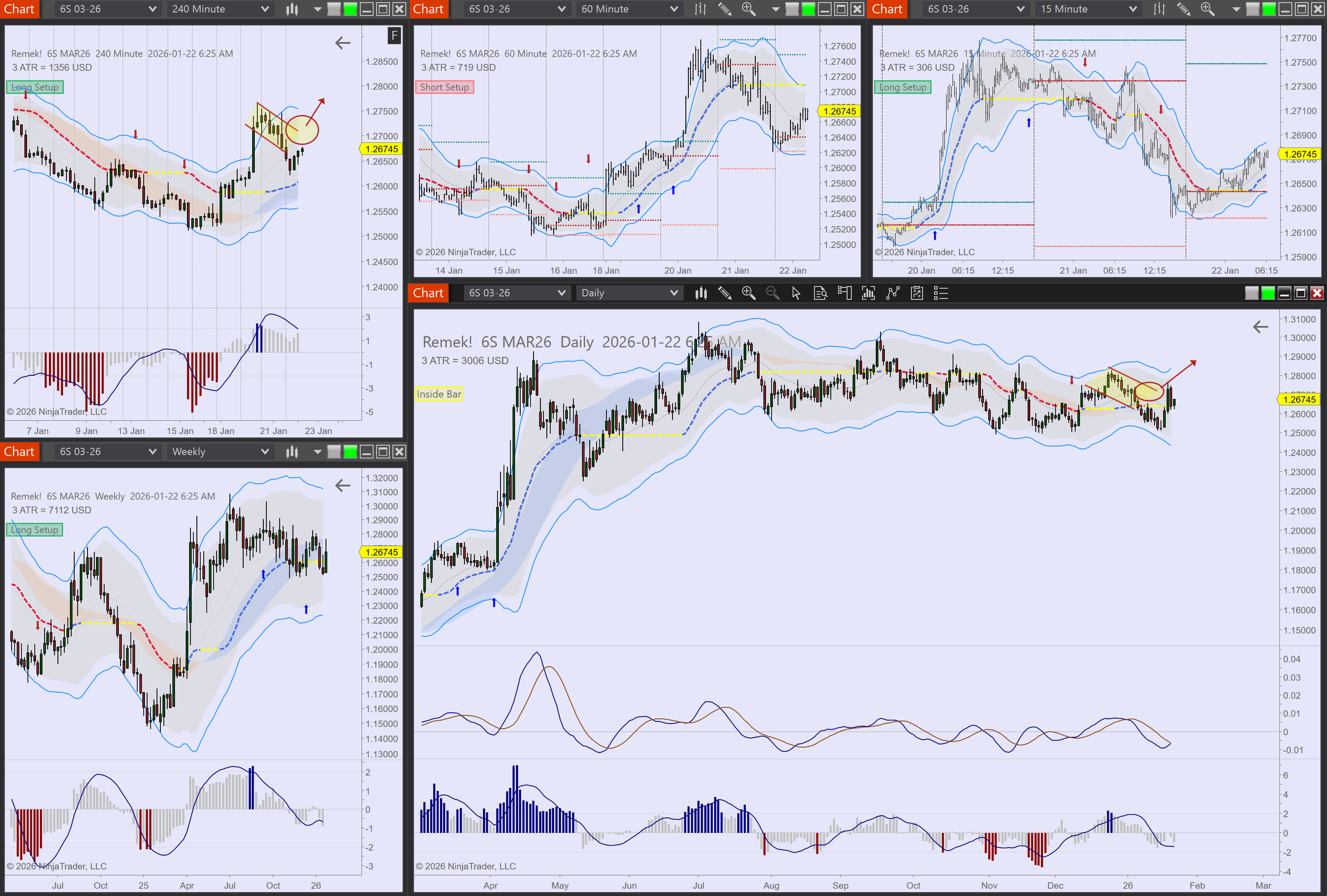Click the Chart tab of Weekly window
This screenshot has width=1327, height=896.
[20, 452]
